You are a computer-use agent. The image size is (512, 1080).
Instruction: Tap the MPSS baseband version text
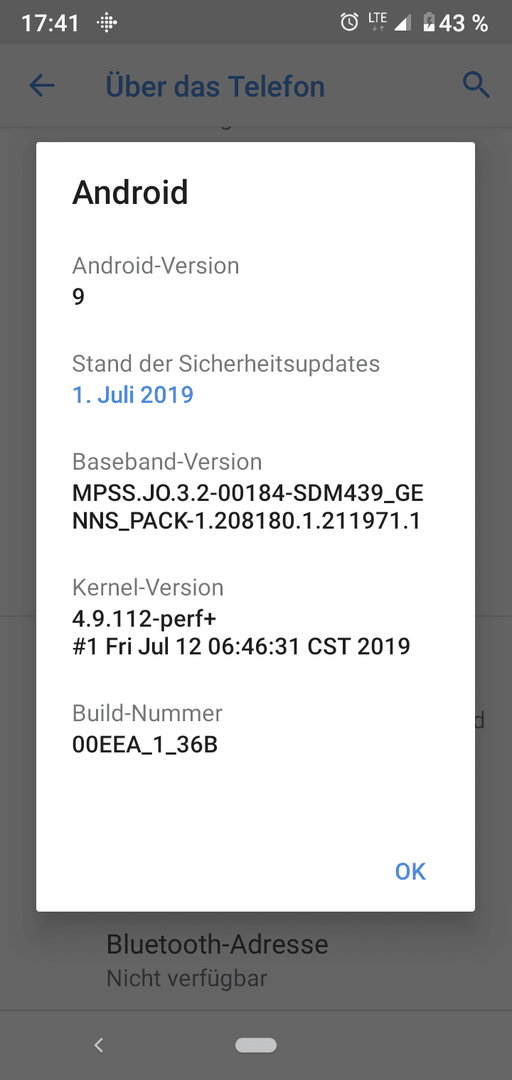248,508
